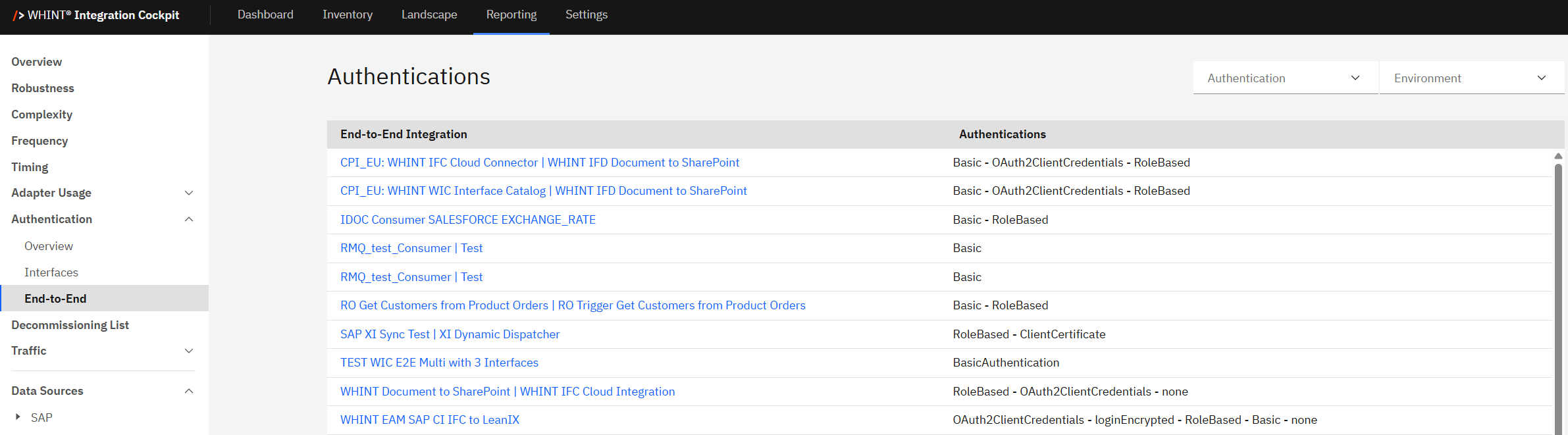1568x435 pixels.
Task: Expand the Traffic sidebar section
Action: 189,351
